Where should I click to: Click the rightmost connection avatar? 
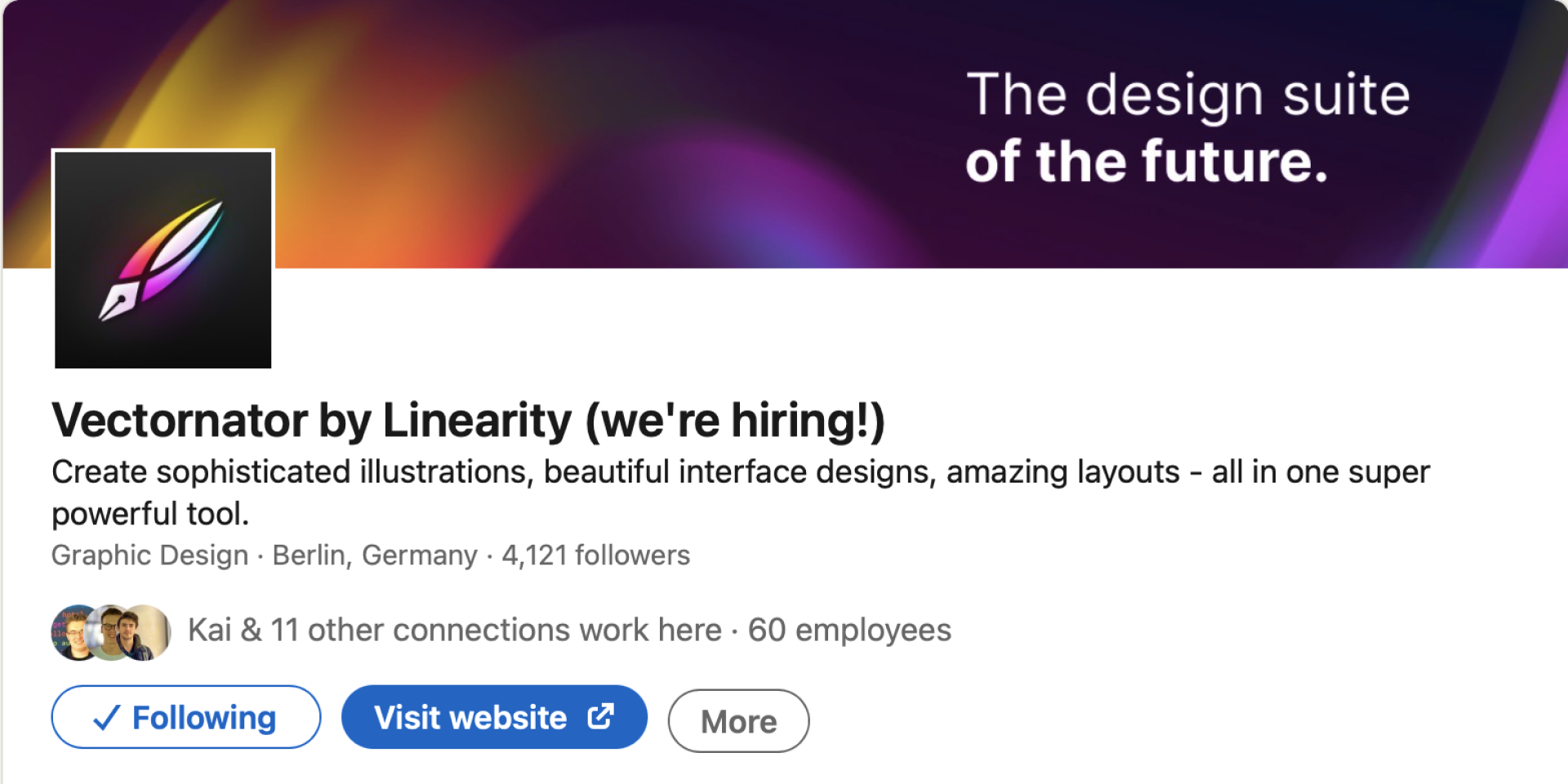point(143,633)
